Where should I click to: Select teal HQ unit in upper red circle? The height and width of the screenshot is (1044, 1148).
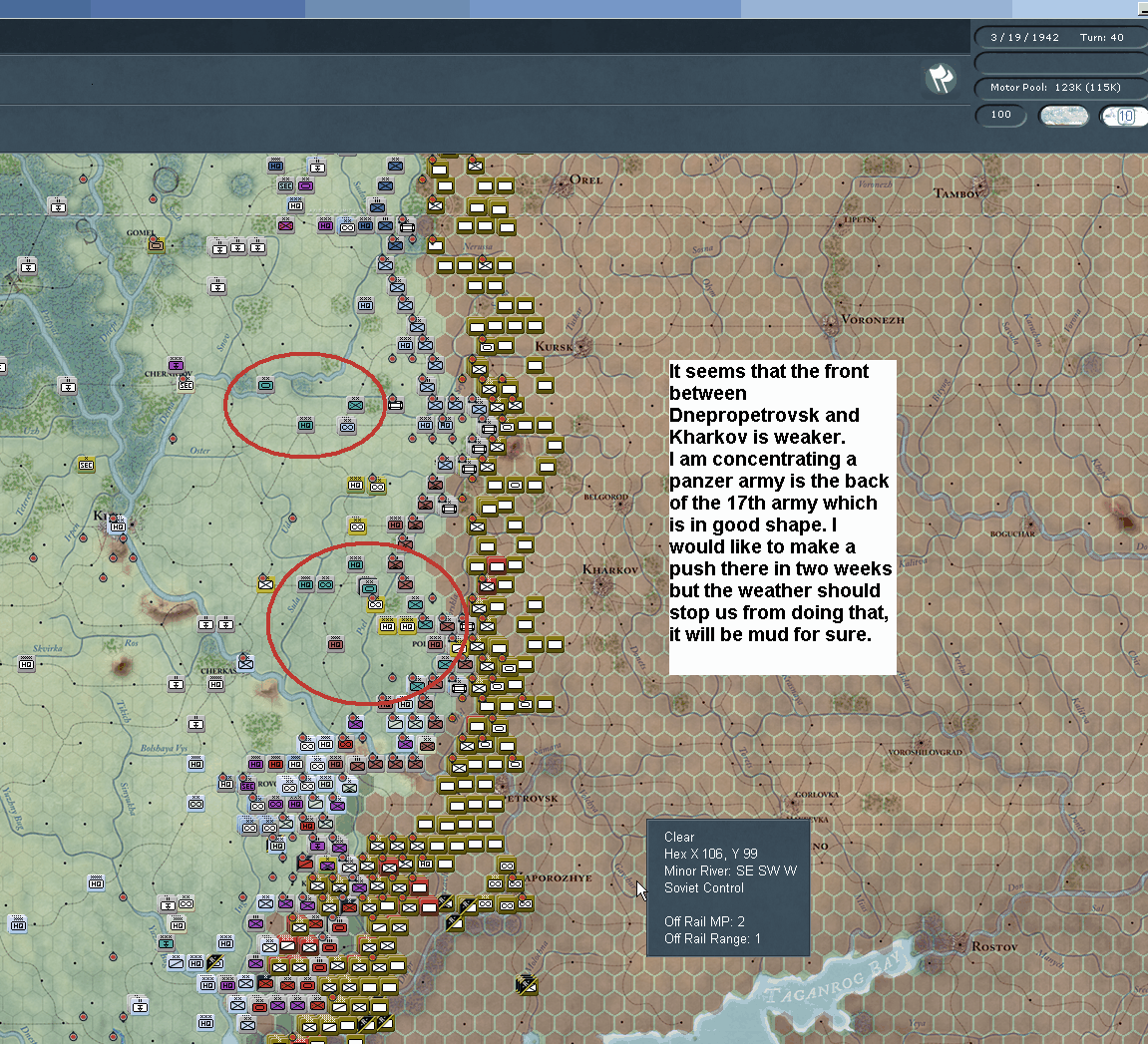point(306,426)
